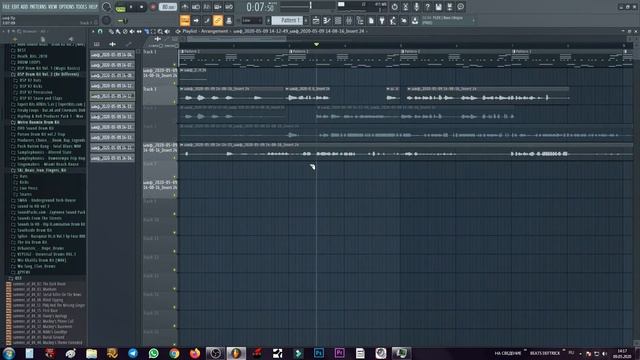
Task: Select the Playback speaker tool in playlist toolbar
Action: click(167, 31)
